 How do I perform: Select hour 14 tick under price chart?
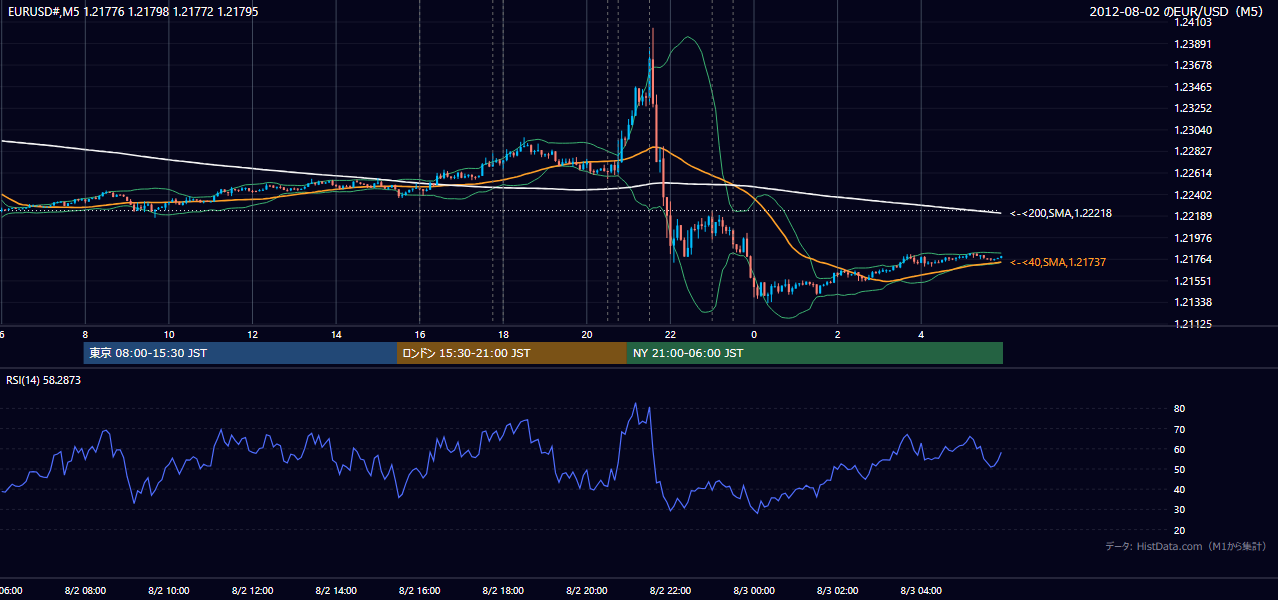pos(336,335)
